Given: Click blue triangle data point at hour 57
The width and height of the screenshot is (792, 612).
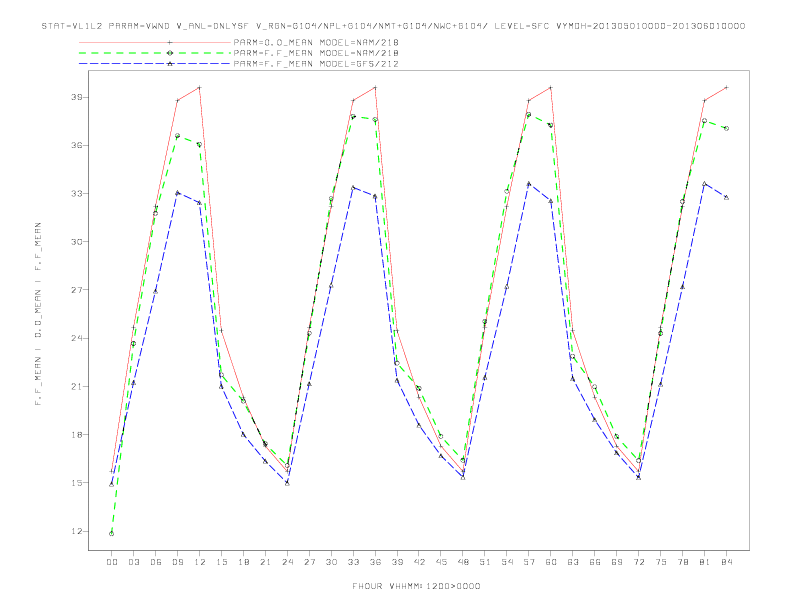Looking at the screenshot, I should pyautogui.click(x=529, y=184).
